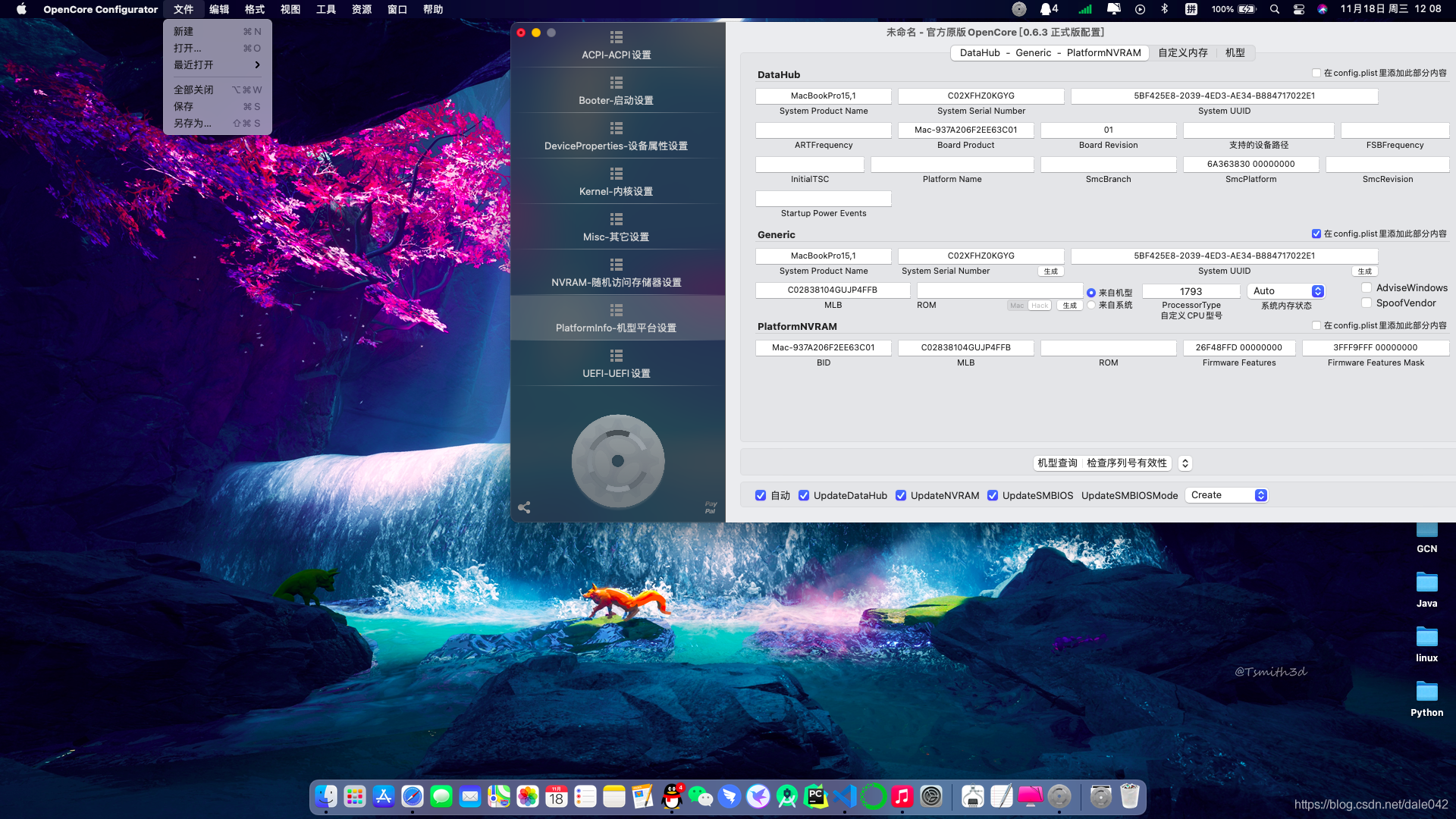
Task: Click the 检查序列号有效性 button
Action: coord(1127,463)
